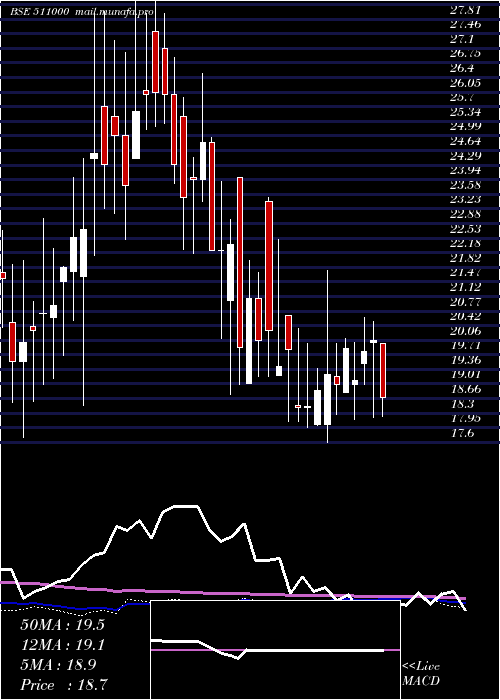This screenshot has height=700, width=500.
Task: Click the 23.58 price axis label
Action: coord(465,185)
